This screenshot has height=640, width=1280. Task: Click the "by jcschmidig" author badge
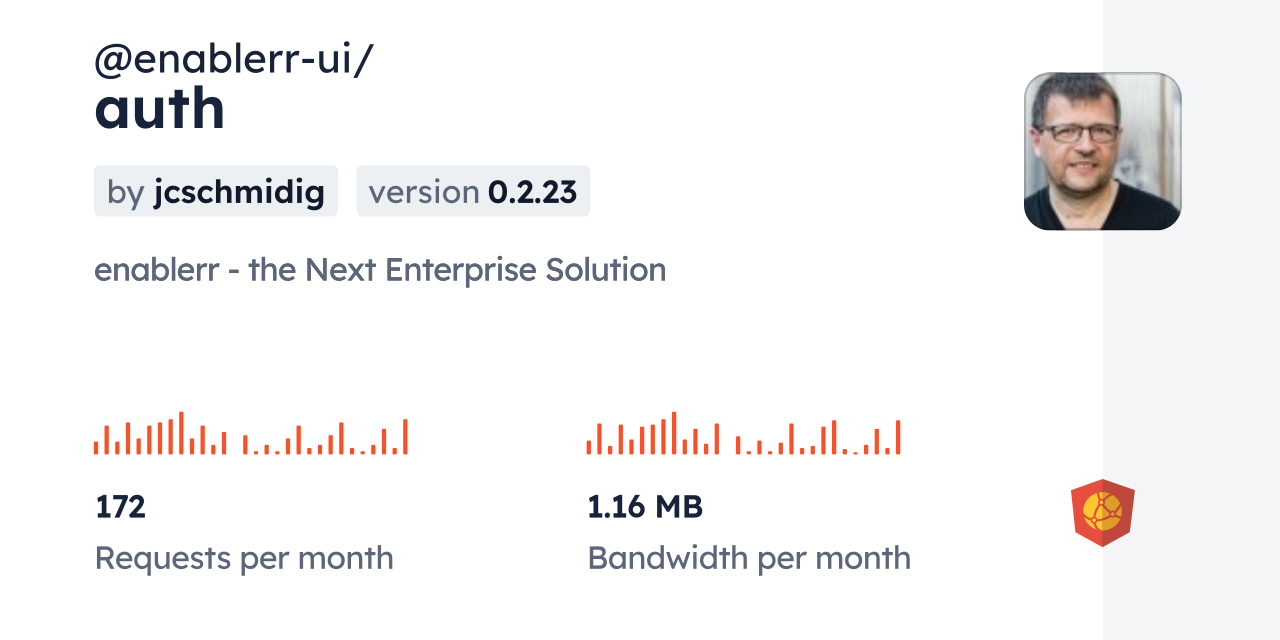tap(216, 191)
